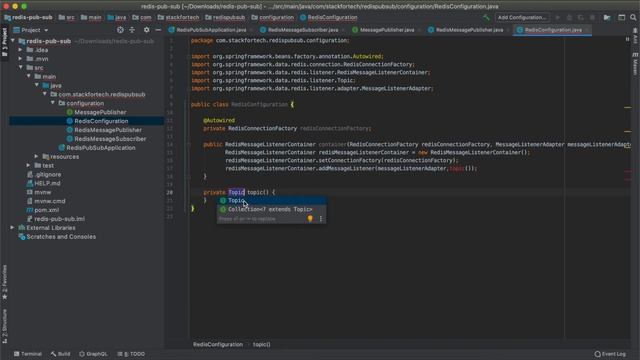Open Project panel settings gear
Screen dimensions: 640x360
click(147, 30)
